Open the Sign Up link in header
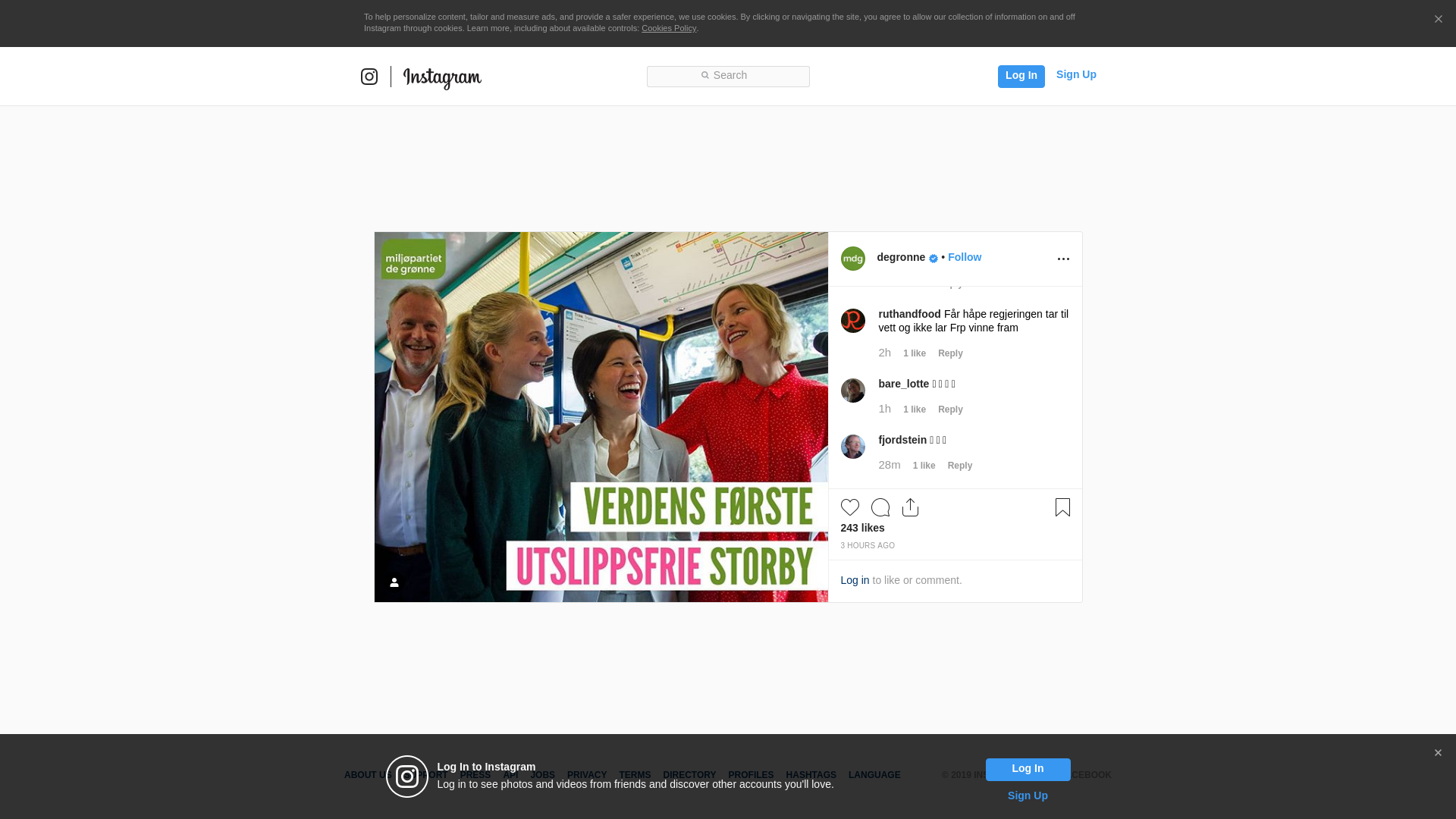The height and width of the screenshot is (819, 1456). (x=1076, y=74)
